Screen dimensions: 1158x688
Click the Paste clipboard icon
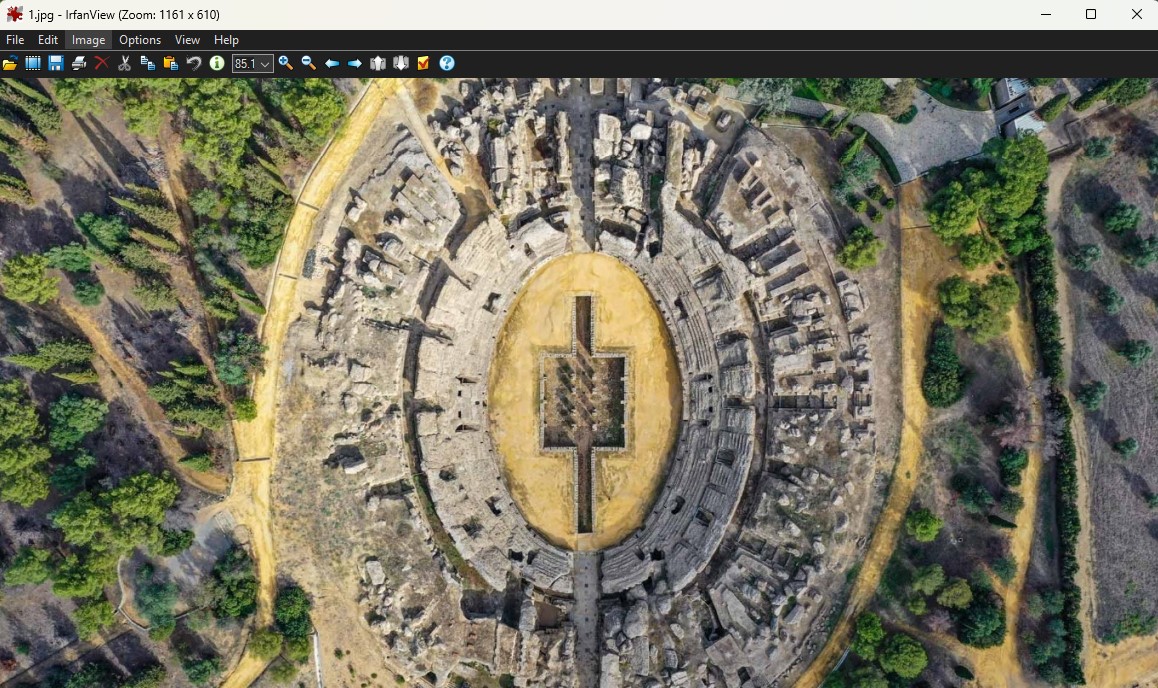(x=171, y=63)
